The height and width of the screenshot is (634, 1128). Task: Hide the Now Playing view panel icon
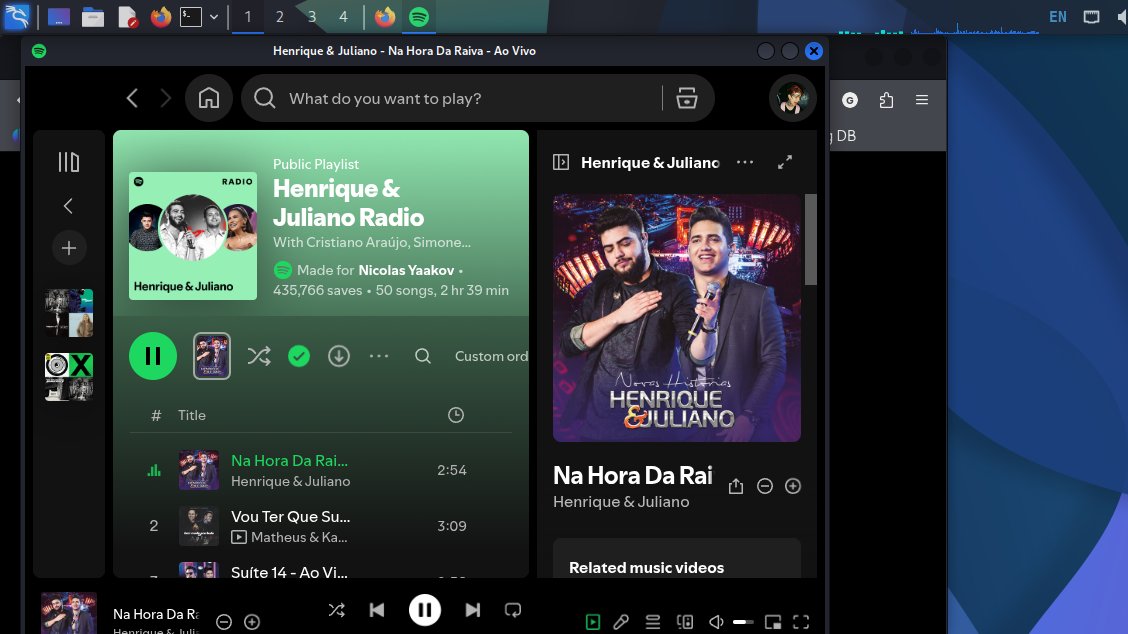click(561, 162)
